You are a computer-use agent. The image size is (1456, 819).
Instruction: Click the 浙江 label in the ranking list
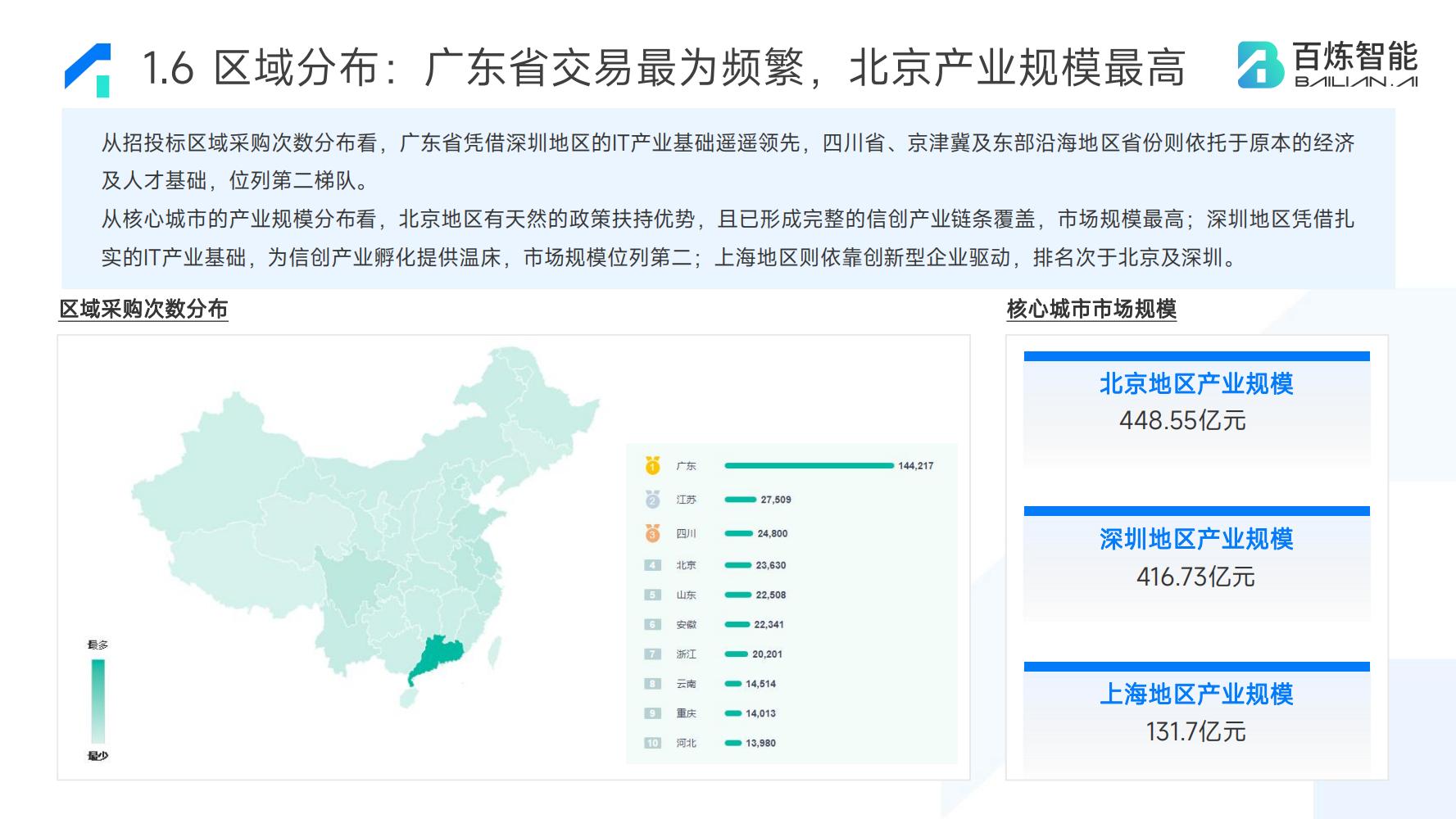[686, 654]
